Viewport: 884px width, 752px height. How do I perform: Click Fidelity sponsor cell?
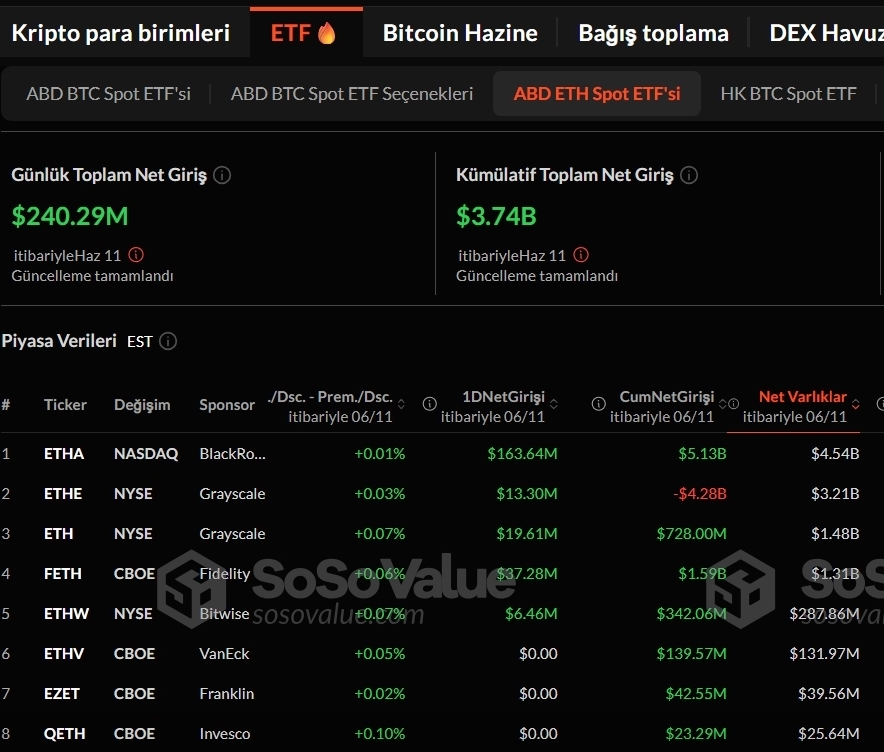pyautogui.click(x=224, y=574)
